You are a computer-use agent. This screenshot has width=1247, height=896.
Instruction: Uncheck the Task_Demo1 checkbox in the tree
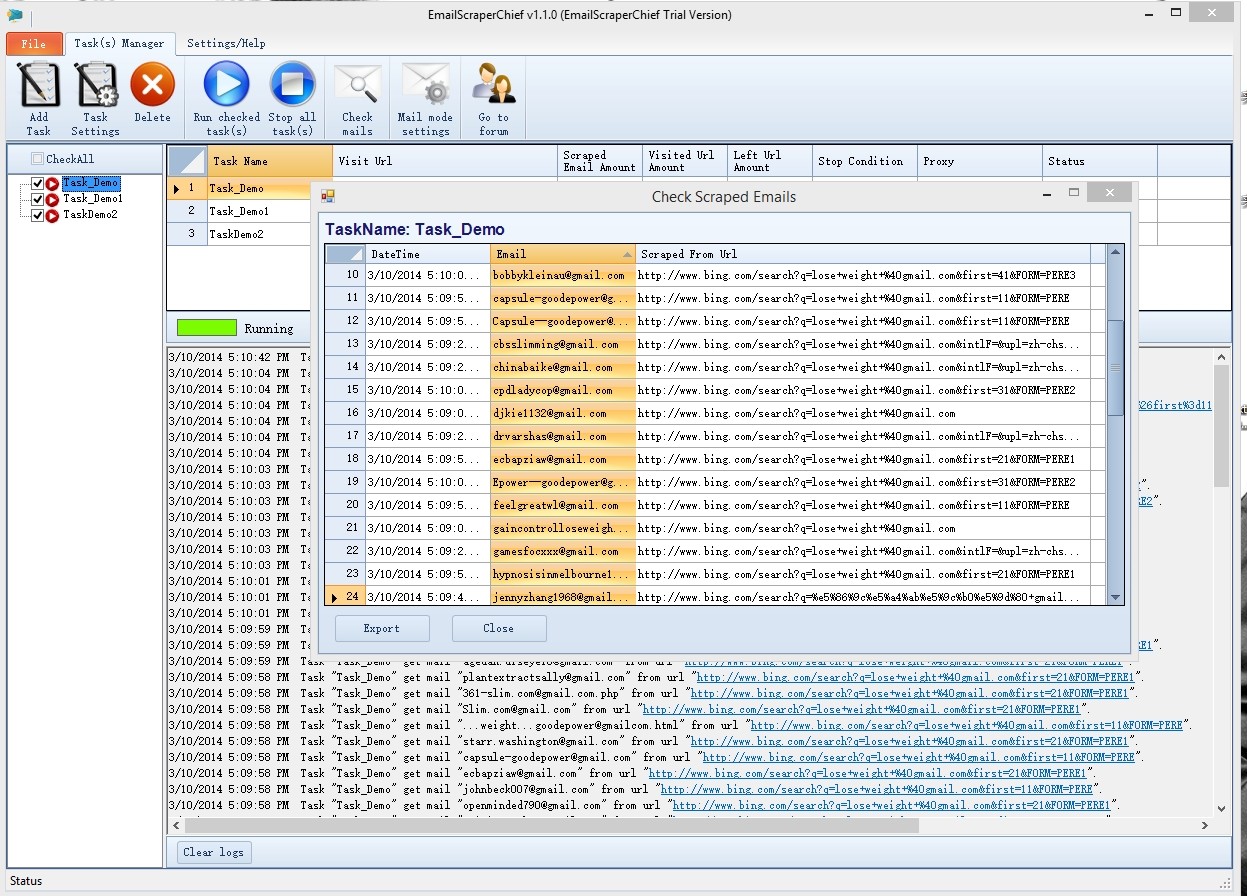(x=37, y=199)
